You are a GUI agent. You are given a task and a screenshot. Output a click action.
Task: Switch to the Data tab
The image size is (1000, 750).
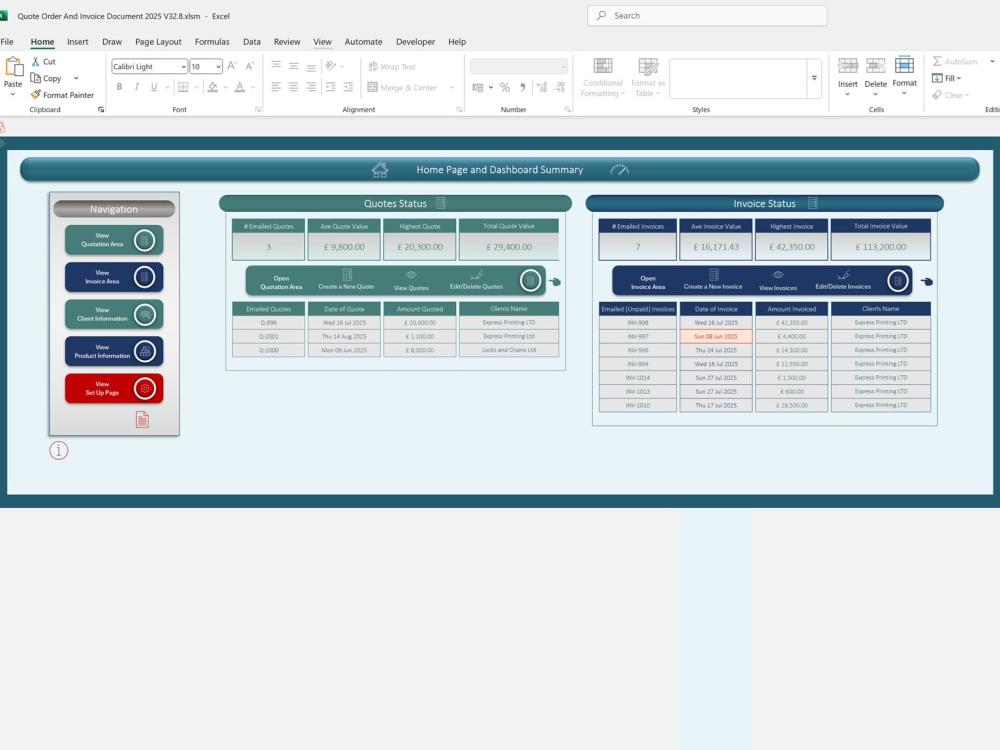(251, 41)
